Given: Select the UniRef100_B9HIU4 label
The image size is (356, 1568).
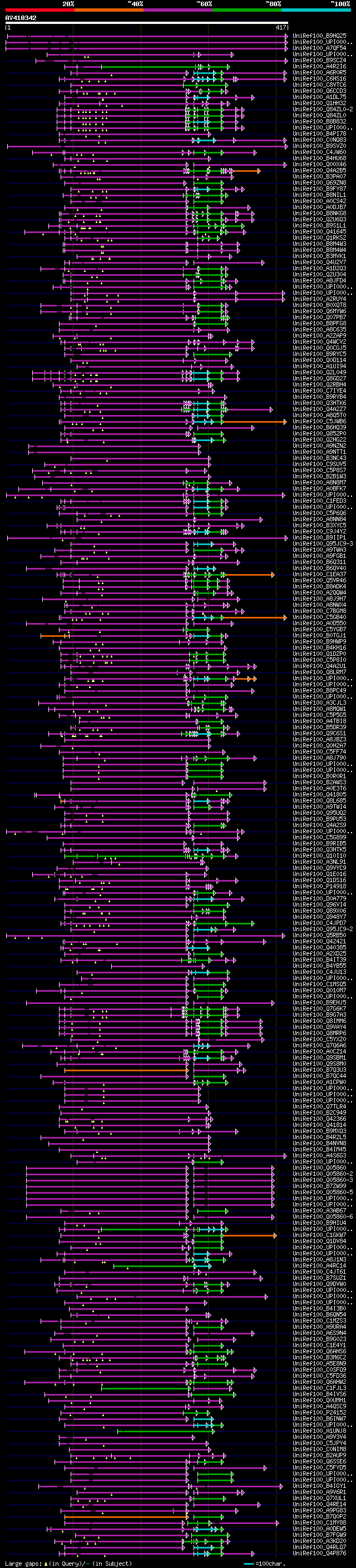Looking at the screenshot, I should point(319,1222).
